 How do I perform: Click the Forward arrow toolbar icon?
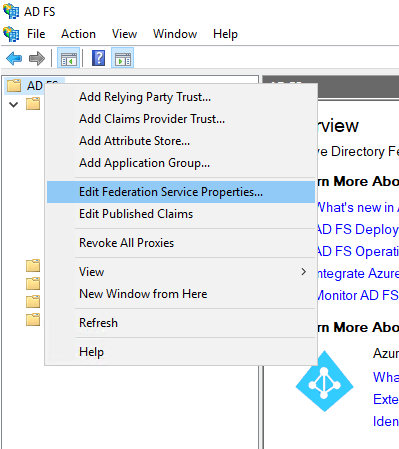[37, 59]
